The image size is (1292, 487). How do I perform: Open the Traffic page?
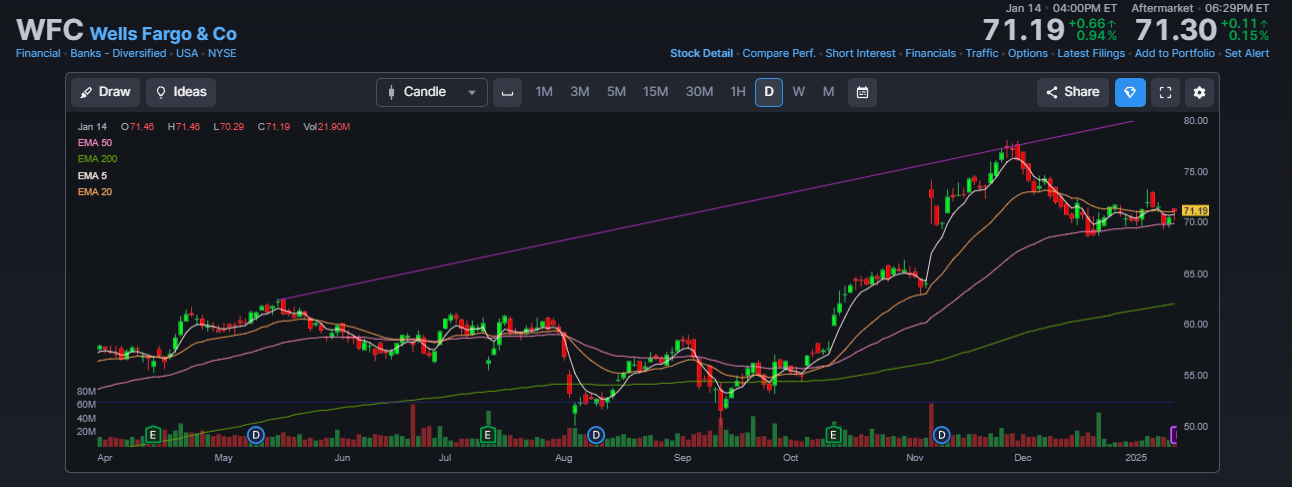click(x=982, y=53)
